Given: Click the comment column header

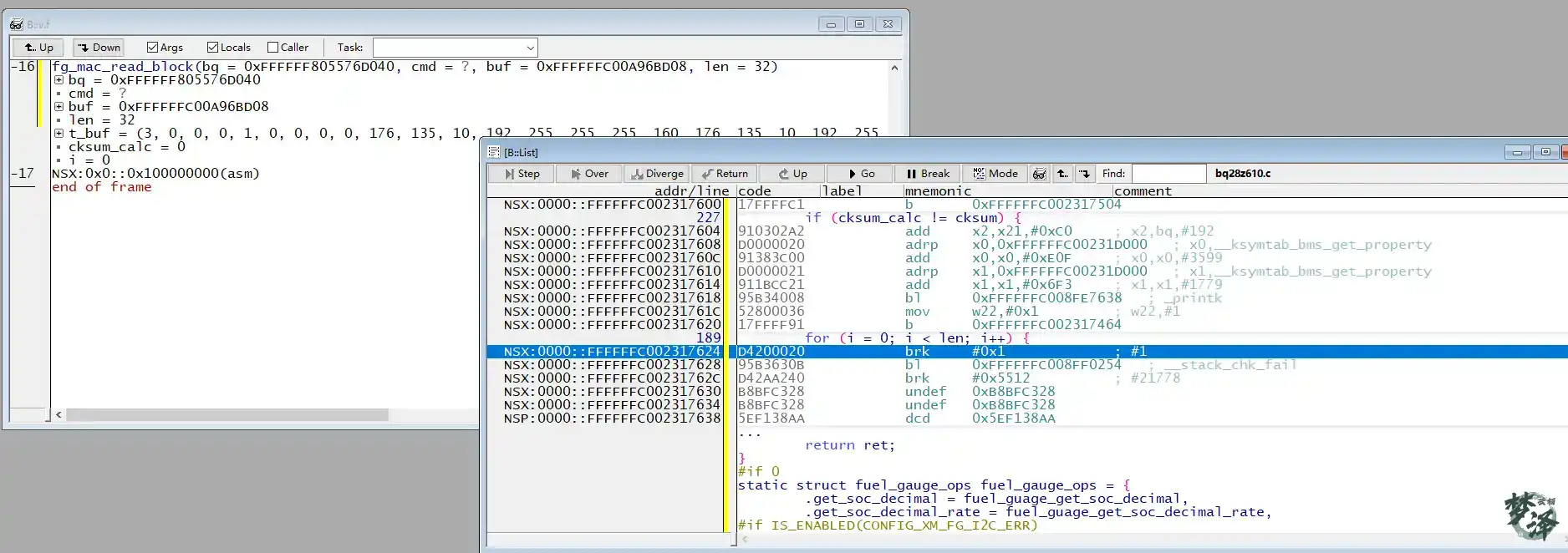Looking at the screenshot, I should click(x=1143, y=191).
